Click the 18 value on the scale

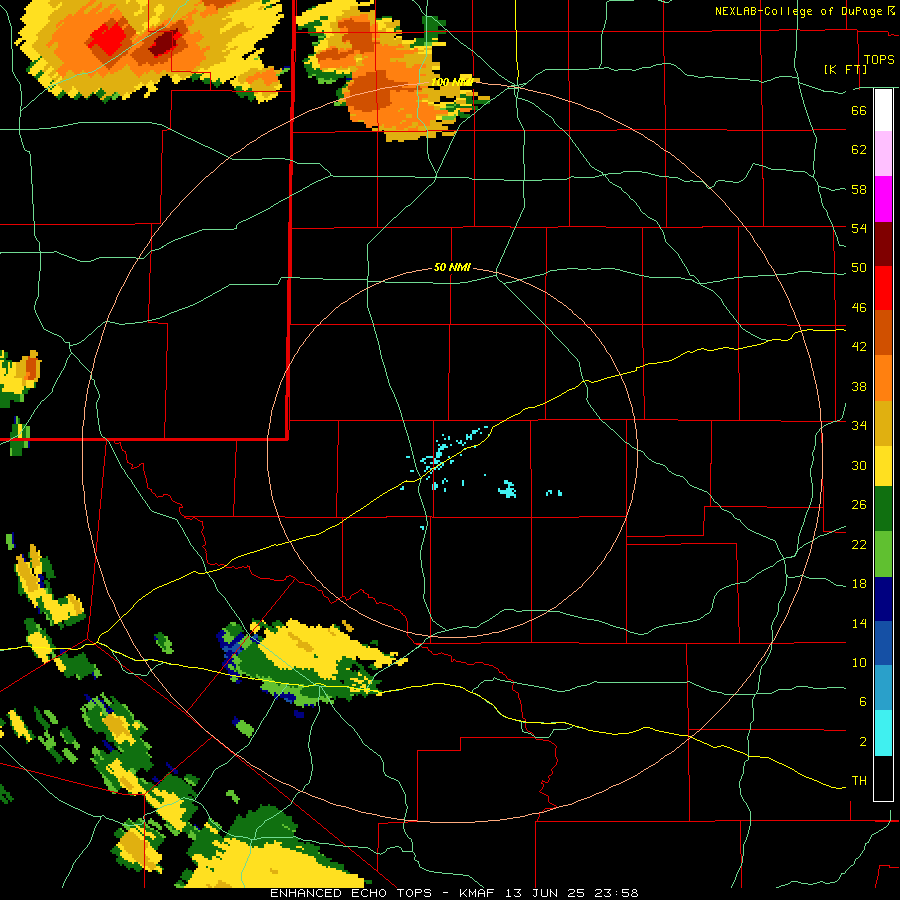coord(859,584)
